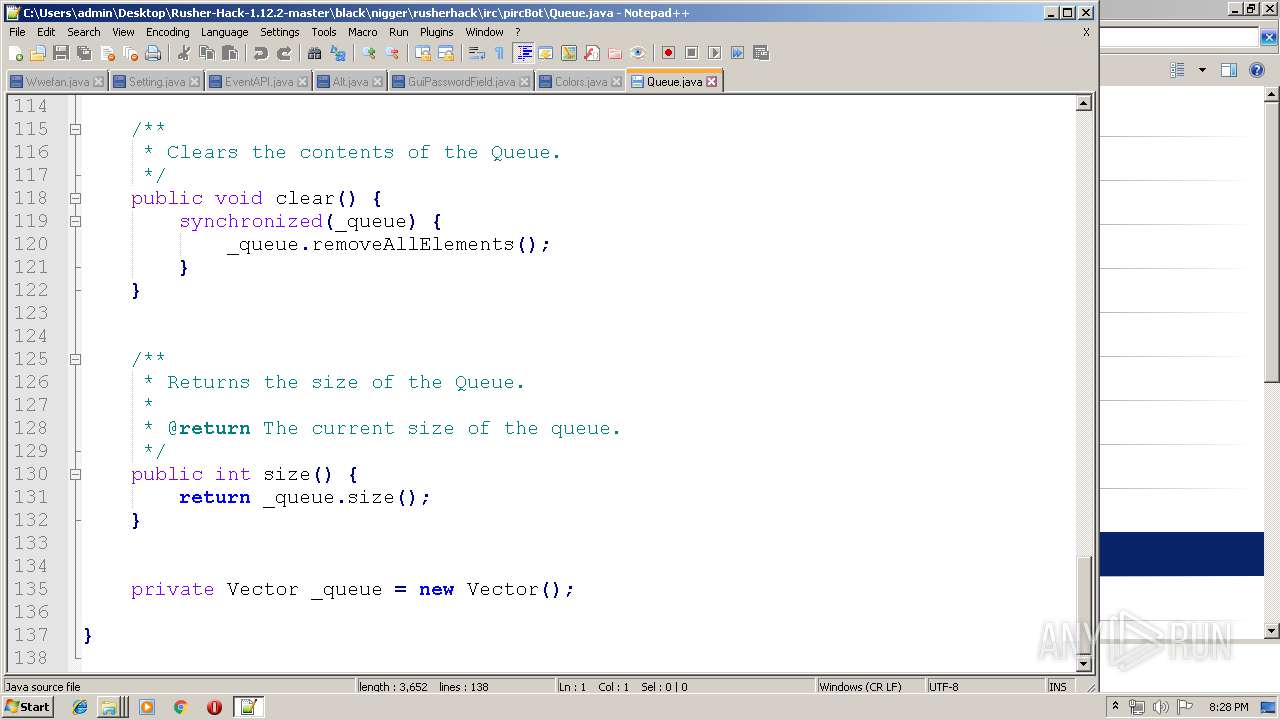1280x720 pixels.
Task: Collapse the comment fold at line 115
Action: point(75,129)
